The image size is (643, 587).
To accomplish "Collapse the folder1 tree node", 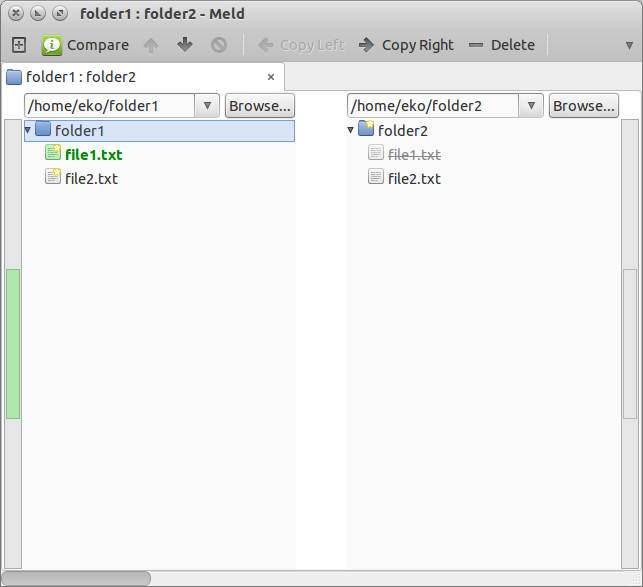I will (x=28, y=130).
